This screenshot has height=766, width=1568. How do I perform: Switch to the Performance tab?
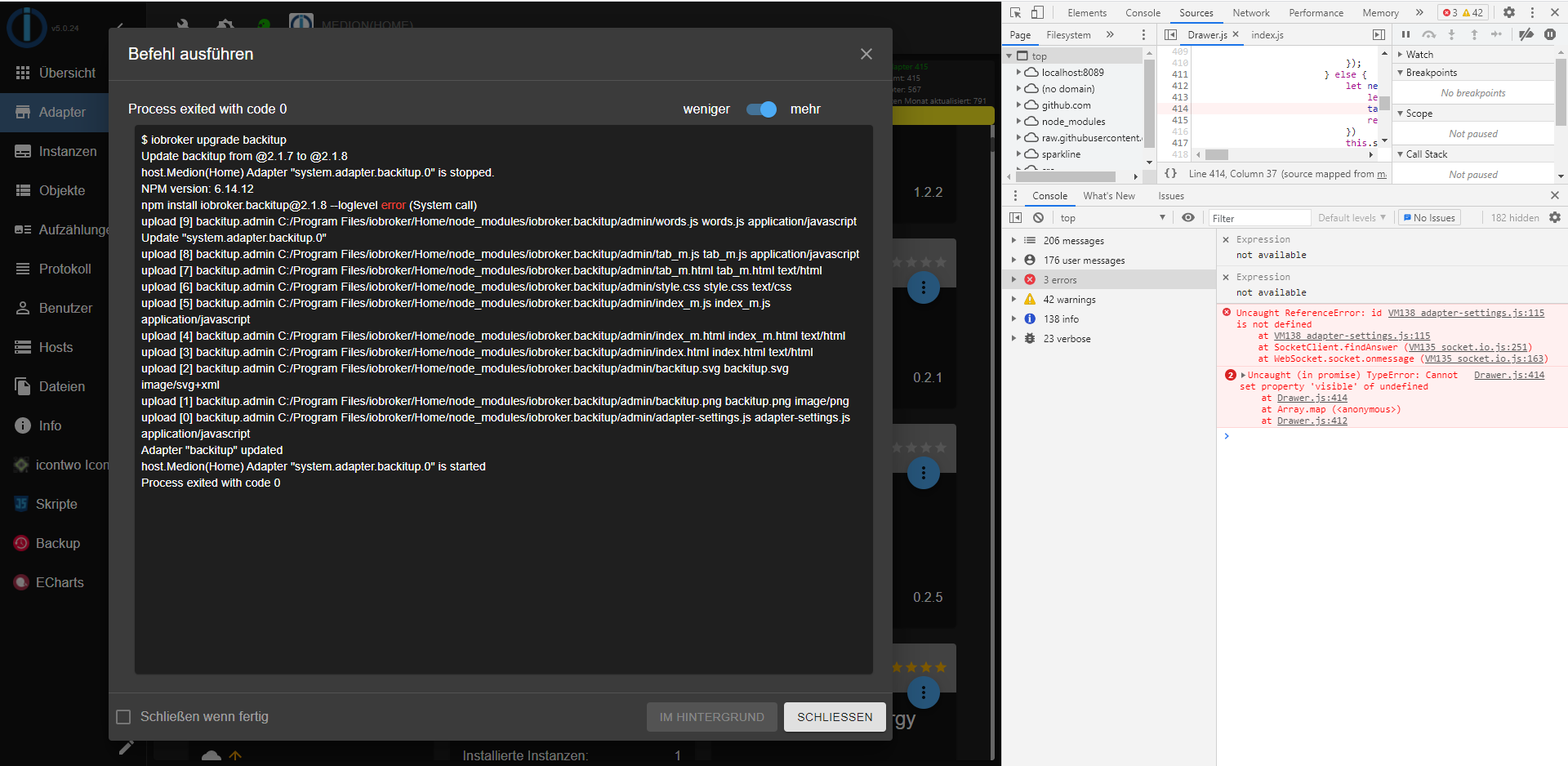click(x=1316, y=12)
